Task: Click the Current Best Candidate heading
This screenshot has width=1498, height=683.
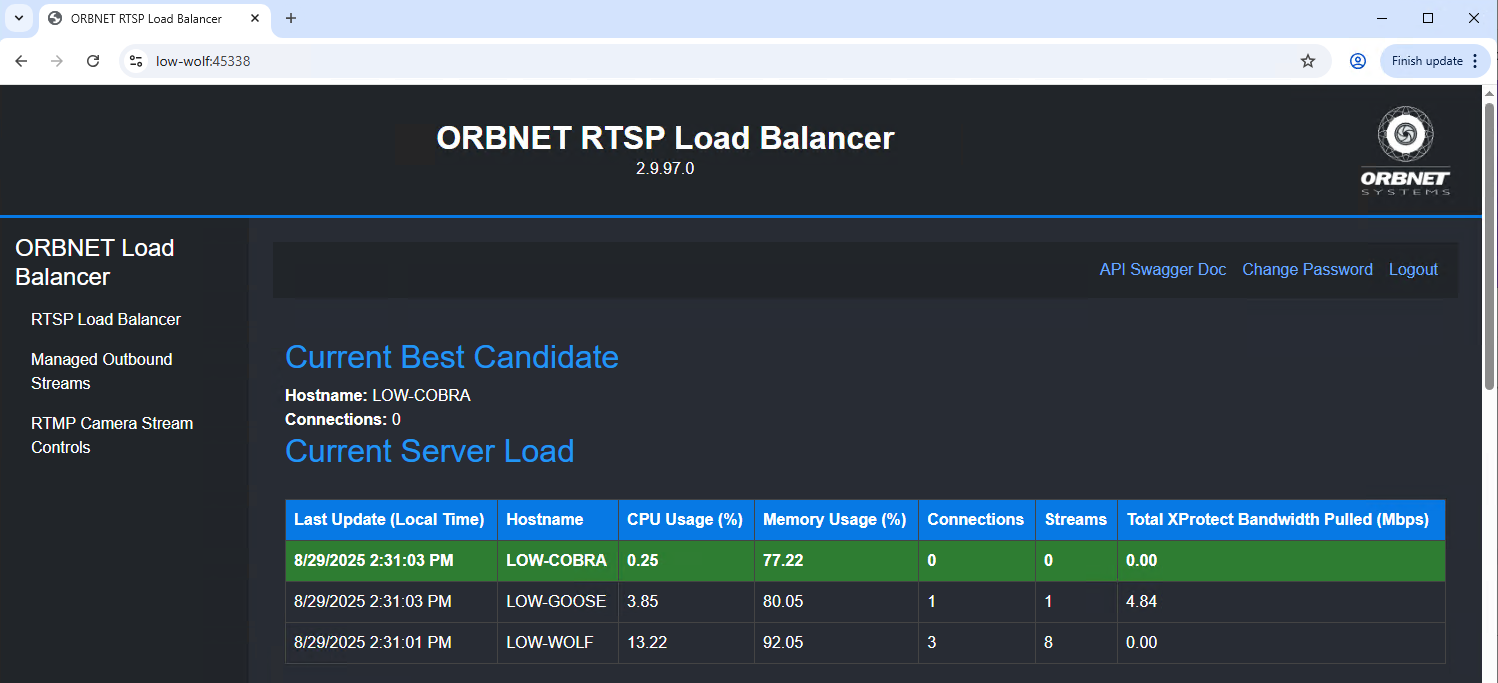Action: click(x=452, y=357)
